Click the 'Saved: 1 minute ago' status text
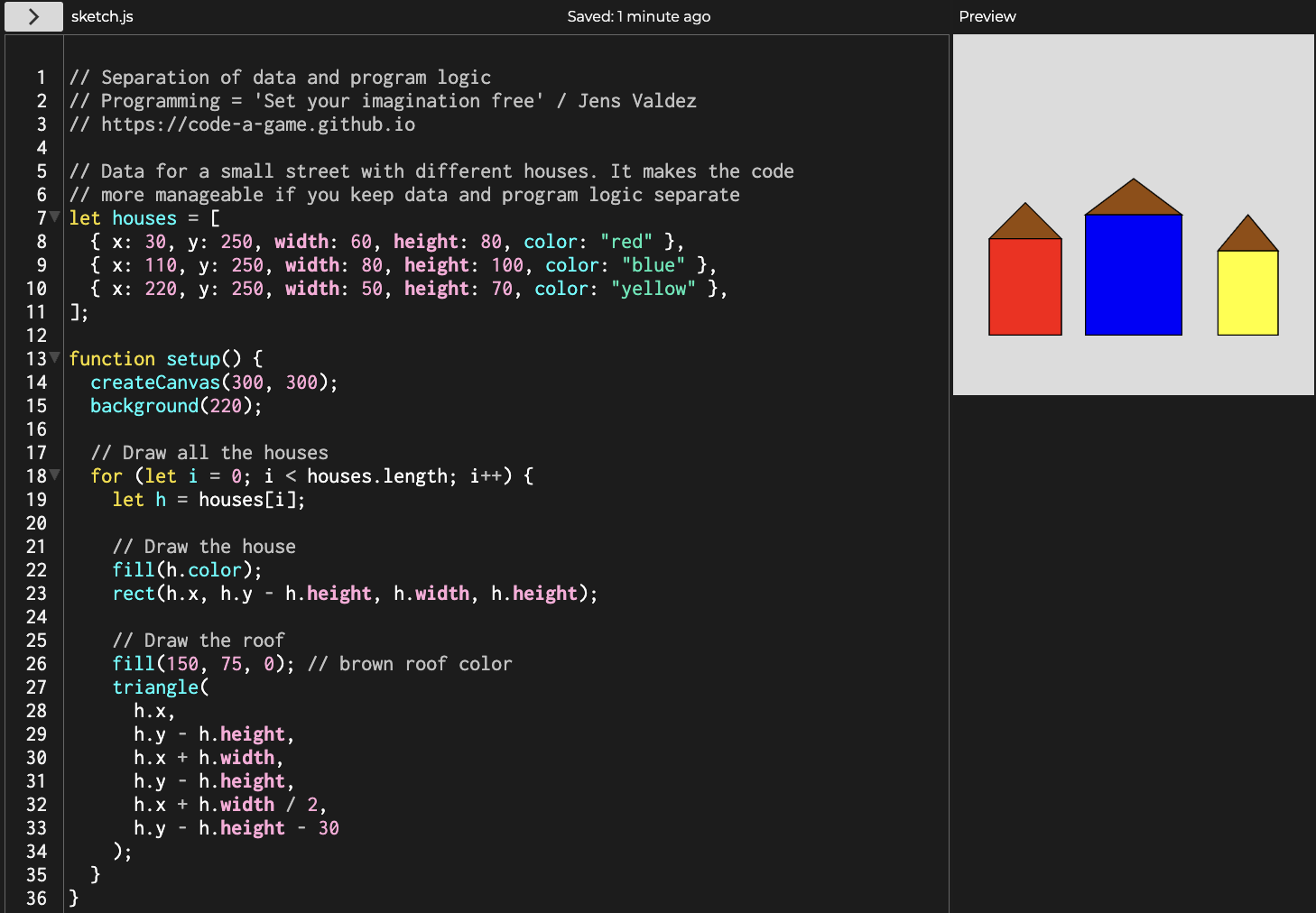 click(x=639, y=16)
